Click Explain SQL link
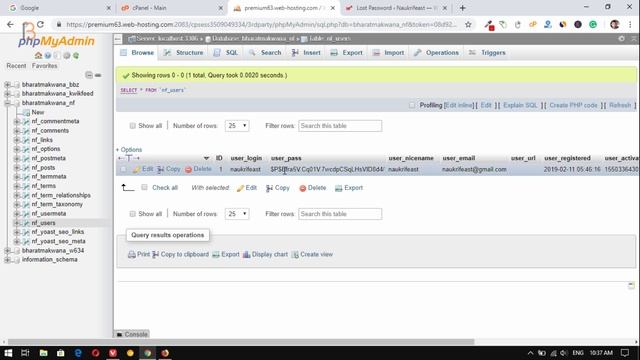This screenshot has width=640, height=360. (520, 105)
